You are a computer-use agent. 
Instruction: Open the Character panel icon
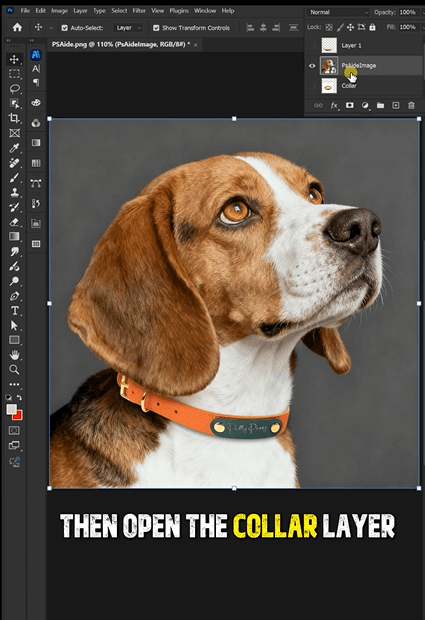click(x=36, y=69)
